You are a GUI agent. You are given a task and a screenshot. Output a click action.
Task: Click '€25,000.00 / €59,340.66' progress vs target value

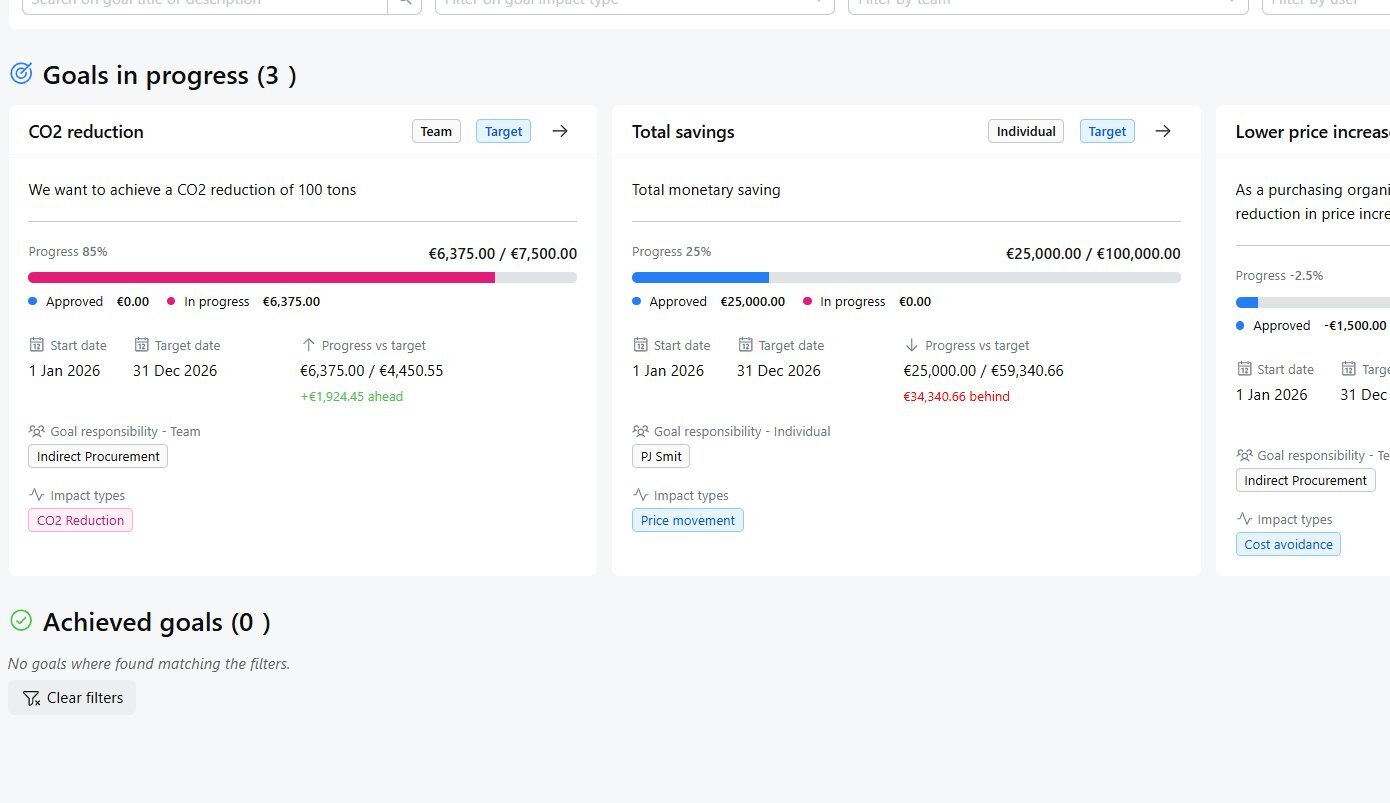pyautogui.click(x=983, y=370)
